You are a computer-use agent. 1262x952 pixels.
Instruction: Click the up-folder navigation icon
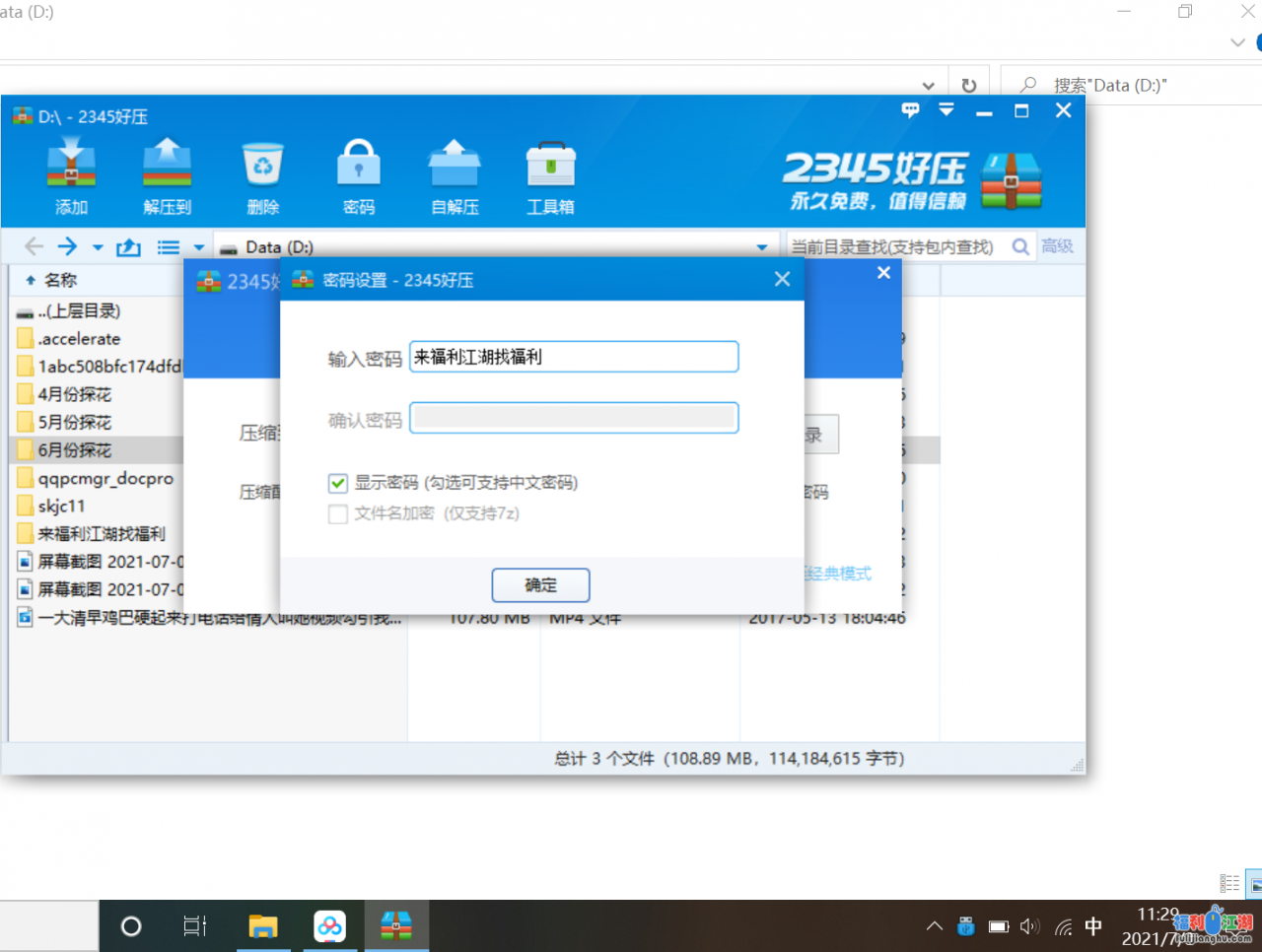click(128, 247)
